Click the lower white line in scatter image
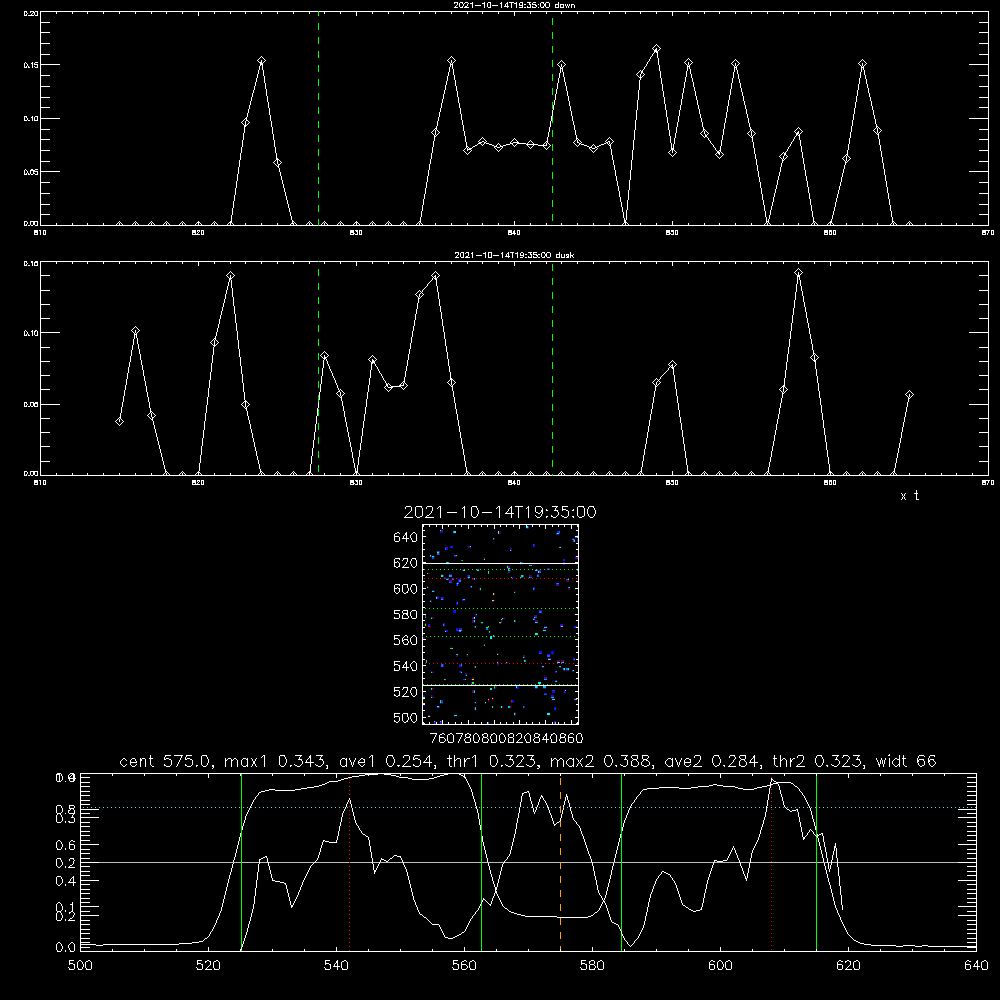The width and height of the screenshot is (1000, 1000). (500, 685)
